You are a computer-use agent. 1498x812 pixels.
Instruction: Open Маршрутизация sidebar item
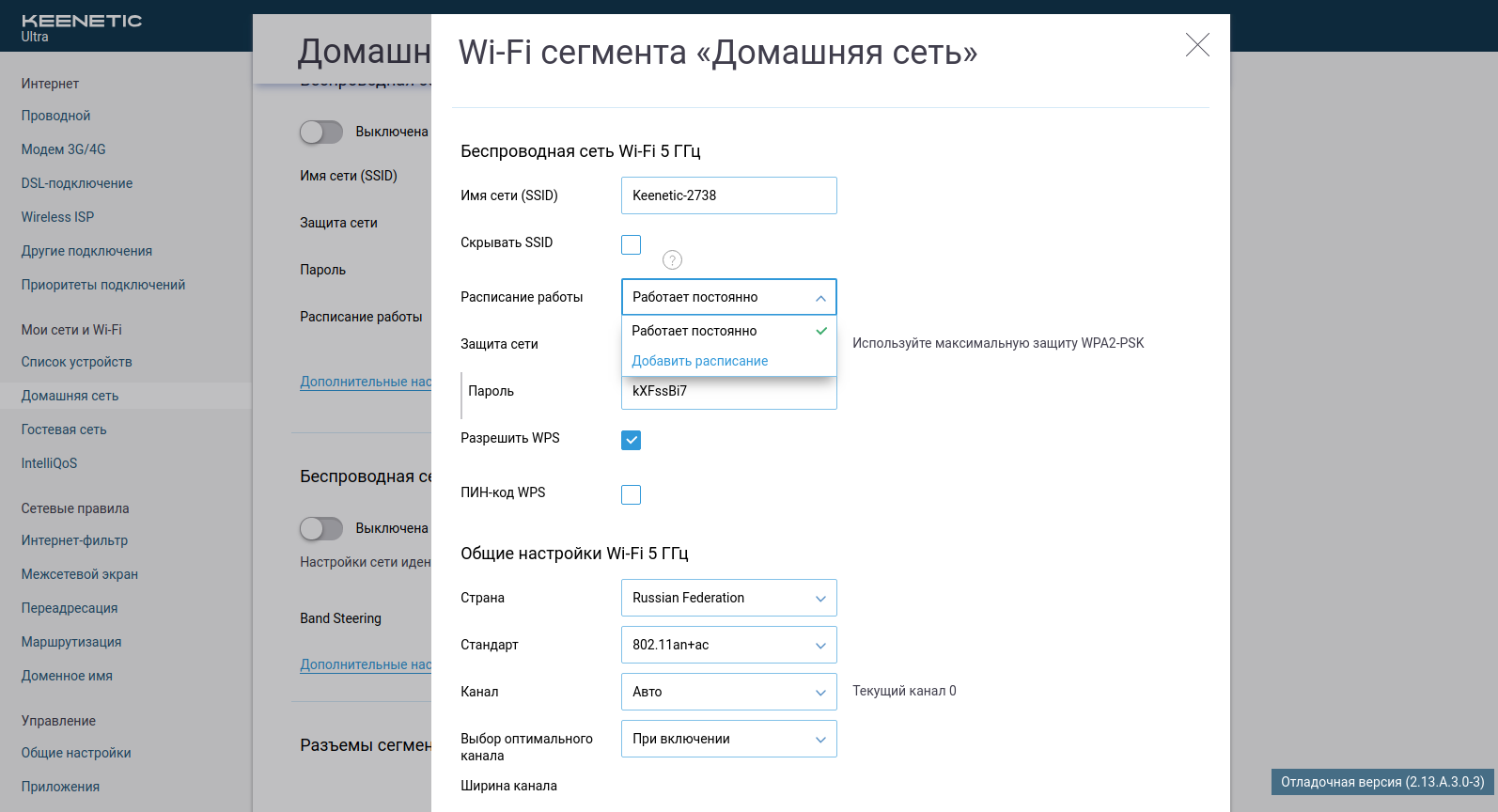click(x=71, y=642)
